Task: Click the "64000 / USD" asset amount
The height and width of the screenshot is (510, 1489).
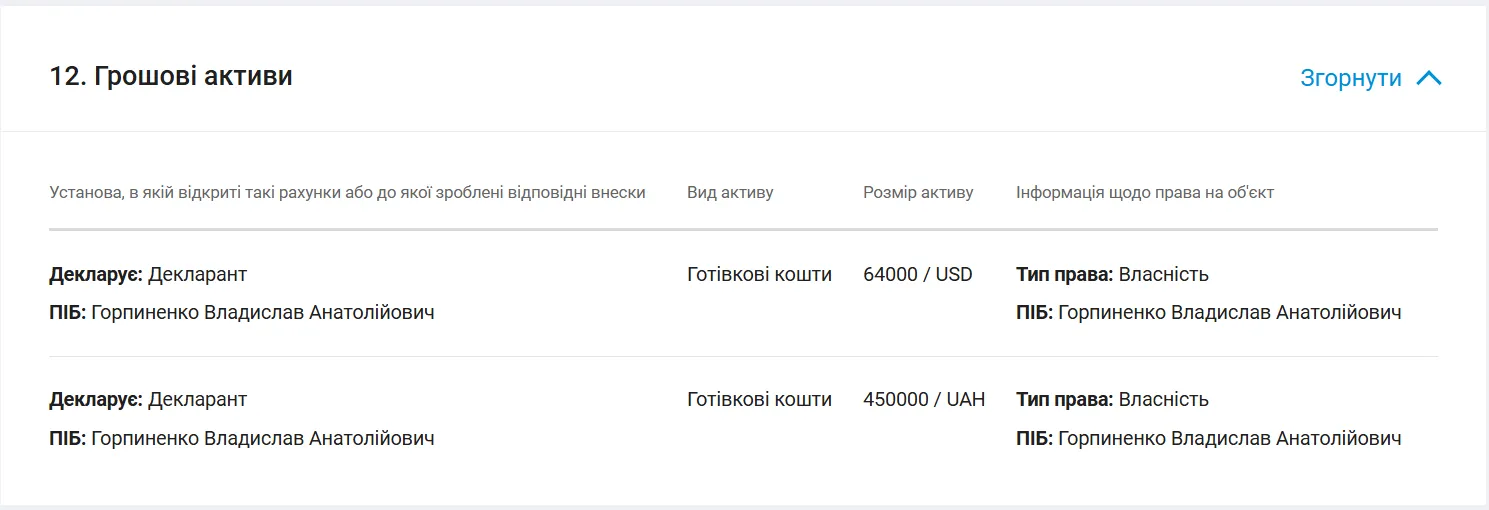Action: [917, 274]
